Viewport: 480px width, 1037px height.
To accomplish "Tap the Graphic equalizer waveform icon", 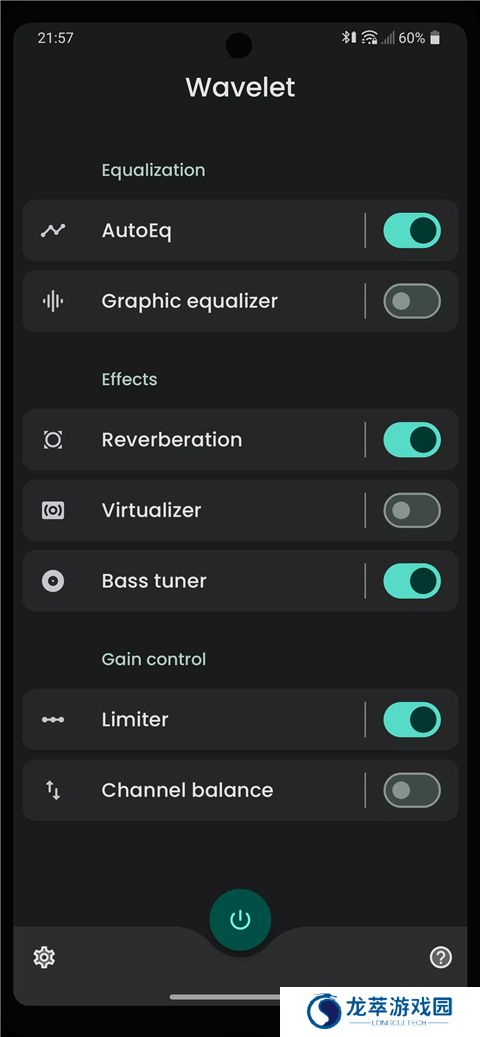I will click(53, 301).
